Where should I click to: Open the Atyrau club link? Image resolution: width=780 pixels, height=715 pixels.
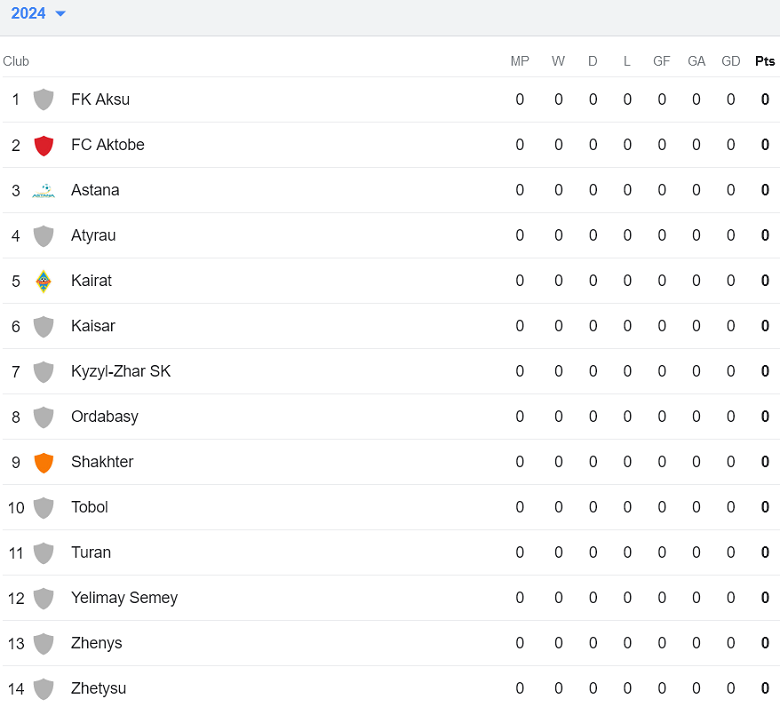[x=93, y=236]
